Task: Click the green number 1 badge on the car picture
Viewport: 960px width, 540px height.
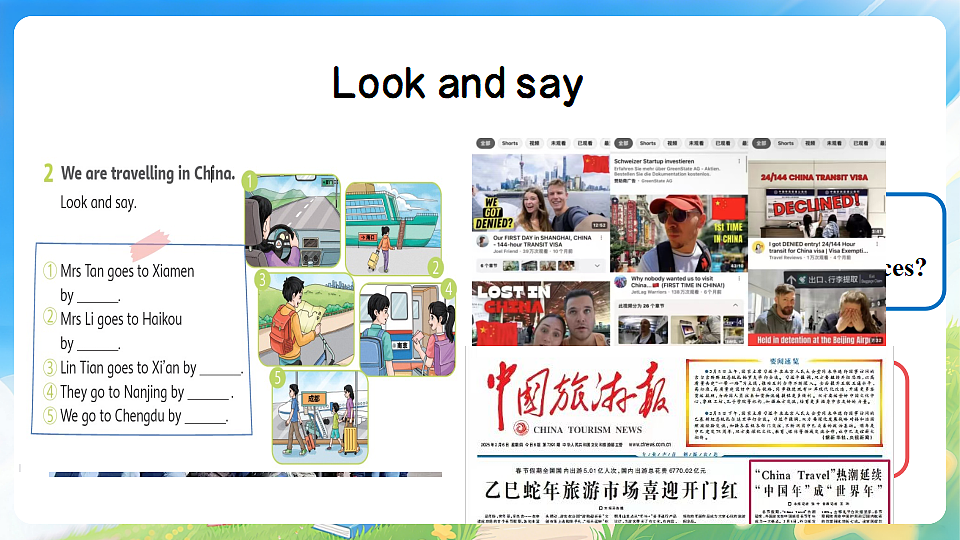Action: click(250, 181)
